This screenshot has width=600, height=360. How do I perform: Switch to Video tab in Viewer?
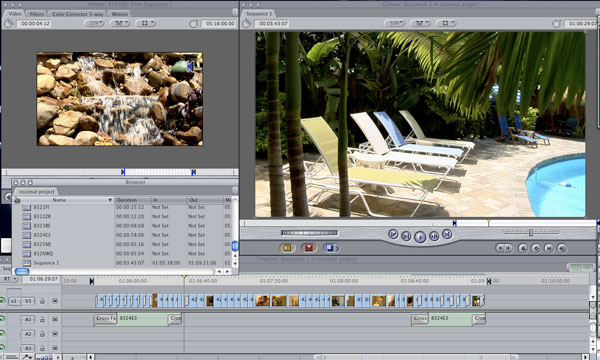click(15, 14)
